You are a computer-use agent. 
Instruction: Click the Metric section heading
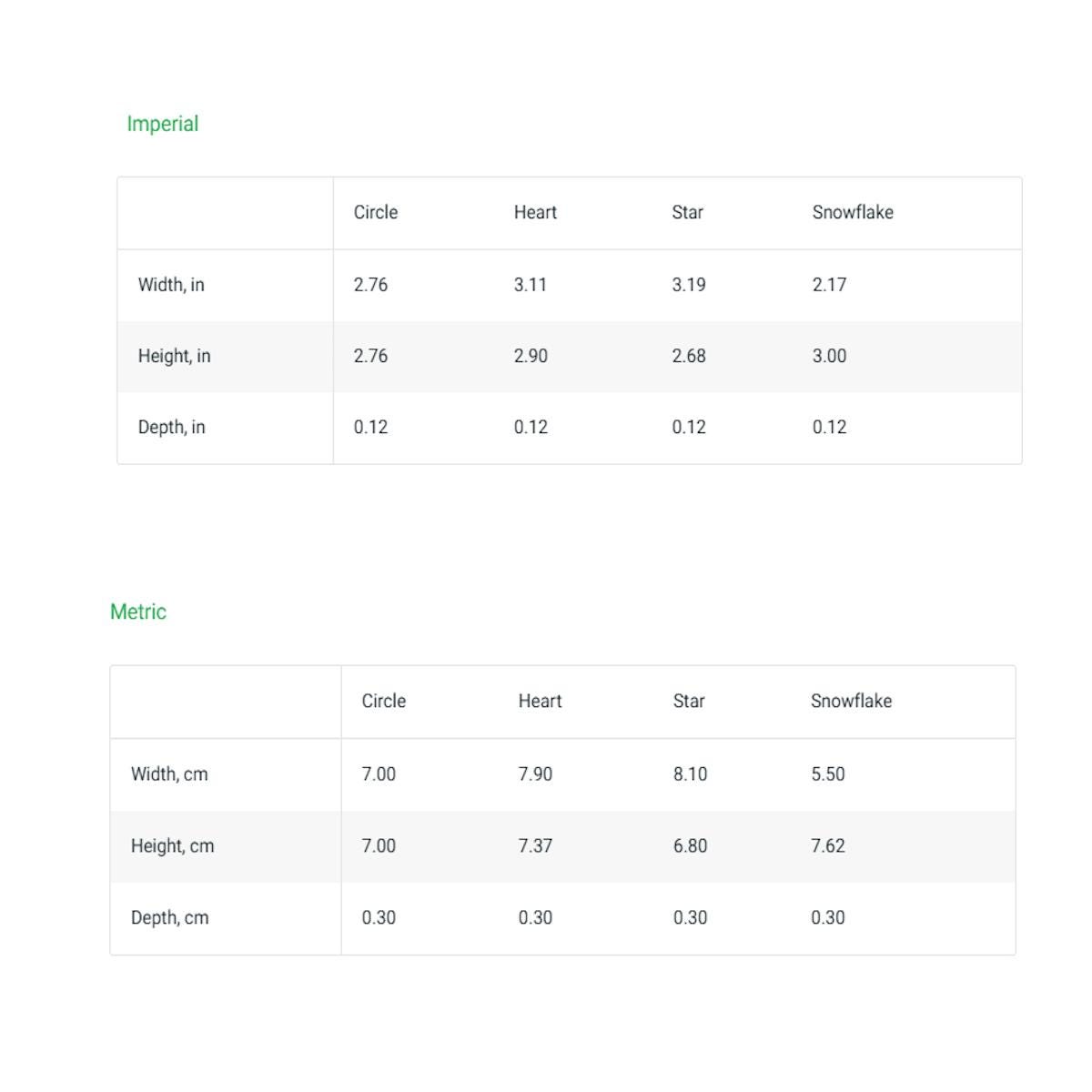point(138,612)
